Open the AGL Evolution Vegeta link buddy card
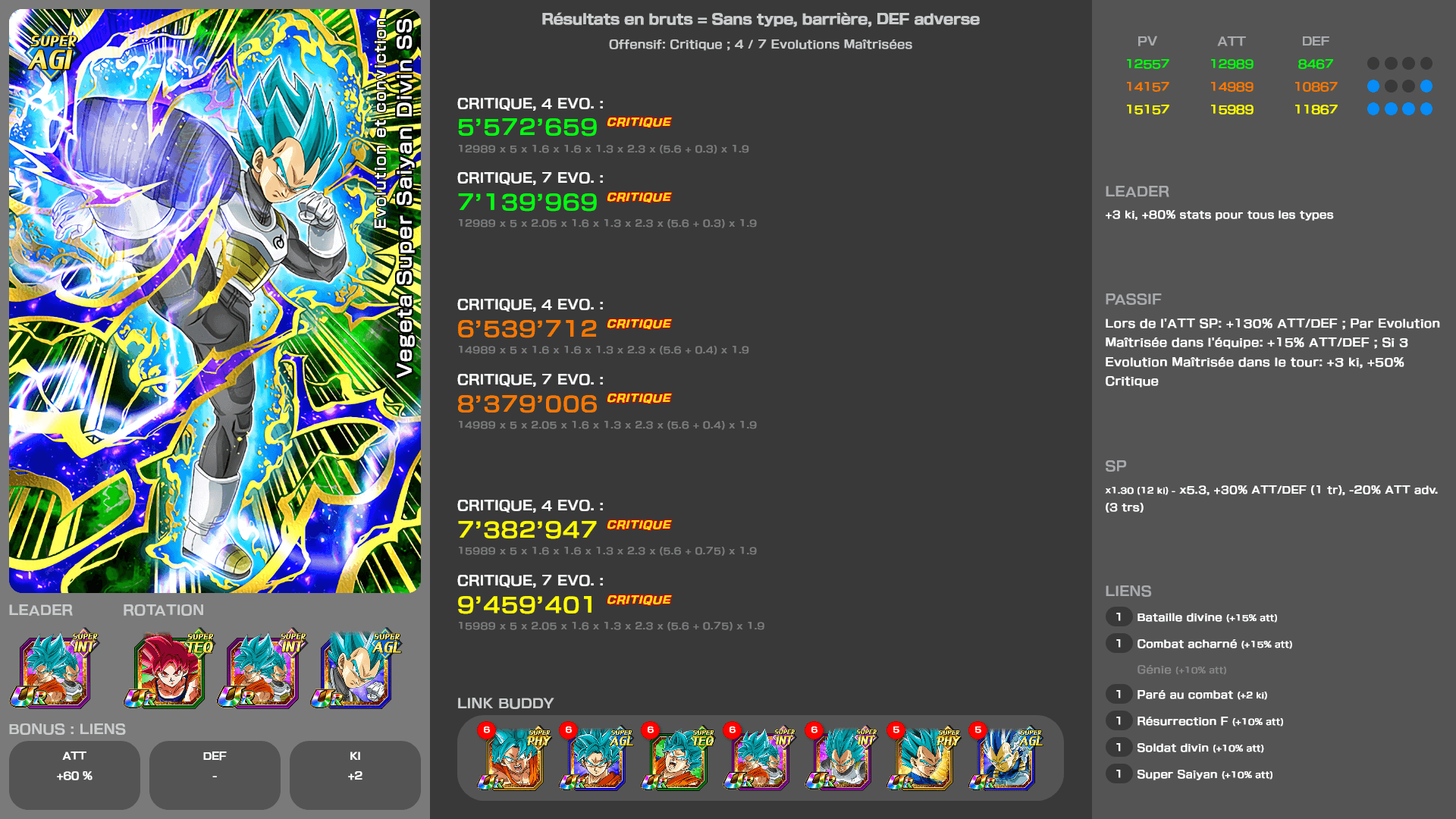 coord(1005,758)
